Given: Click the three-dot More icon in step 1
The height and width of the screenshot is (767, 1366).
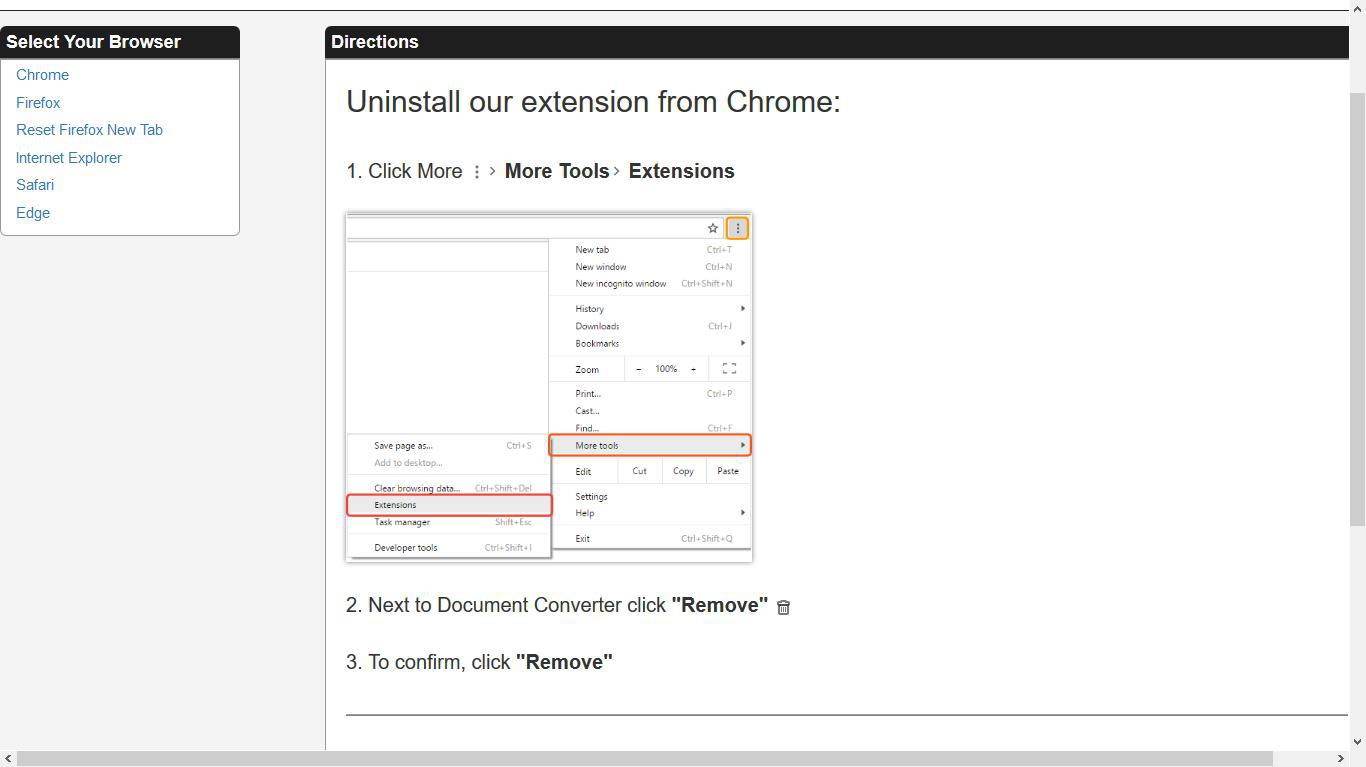Looking at the screenshot, I should click(477, 172).
